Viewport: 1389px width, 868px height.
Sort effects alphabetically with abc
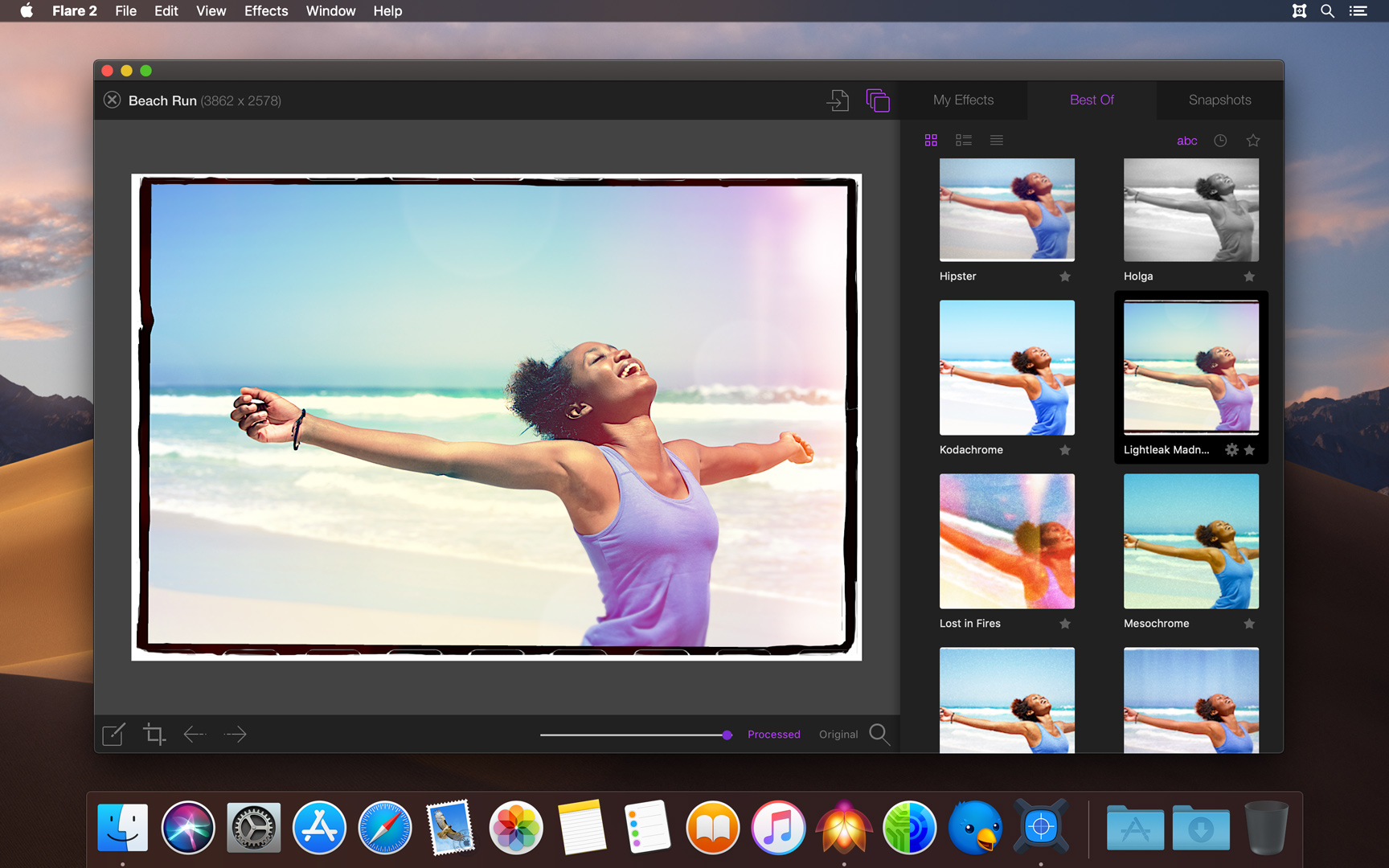click(1186, 141)
